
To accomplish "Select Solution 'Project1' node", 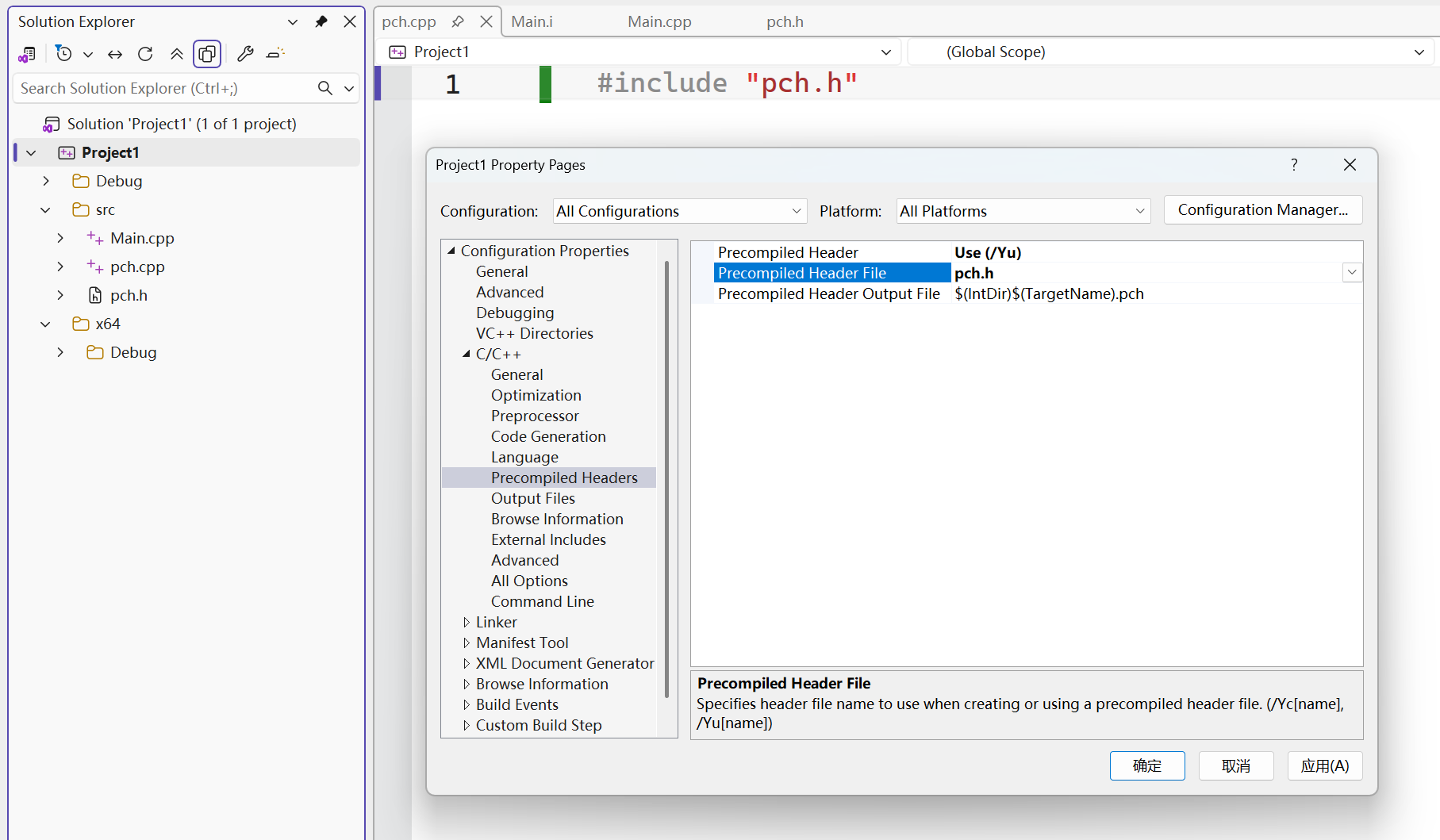I will pos(182,124).
